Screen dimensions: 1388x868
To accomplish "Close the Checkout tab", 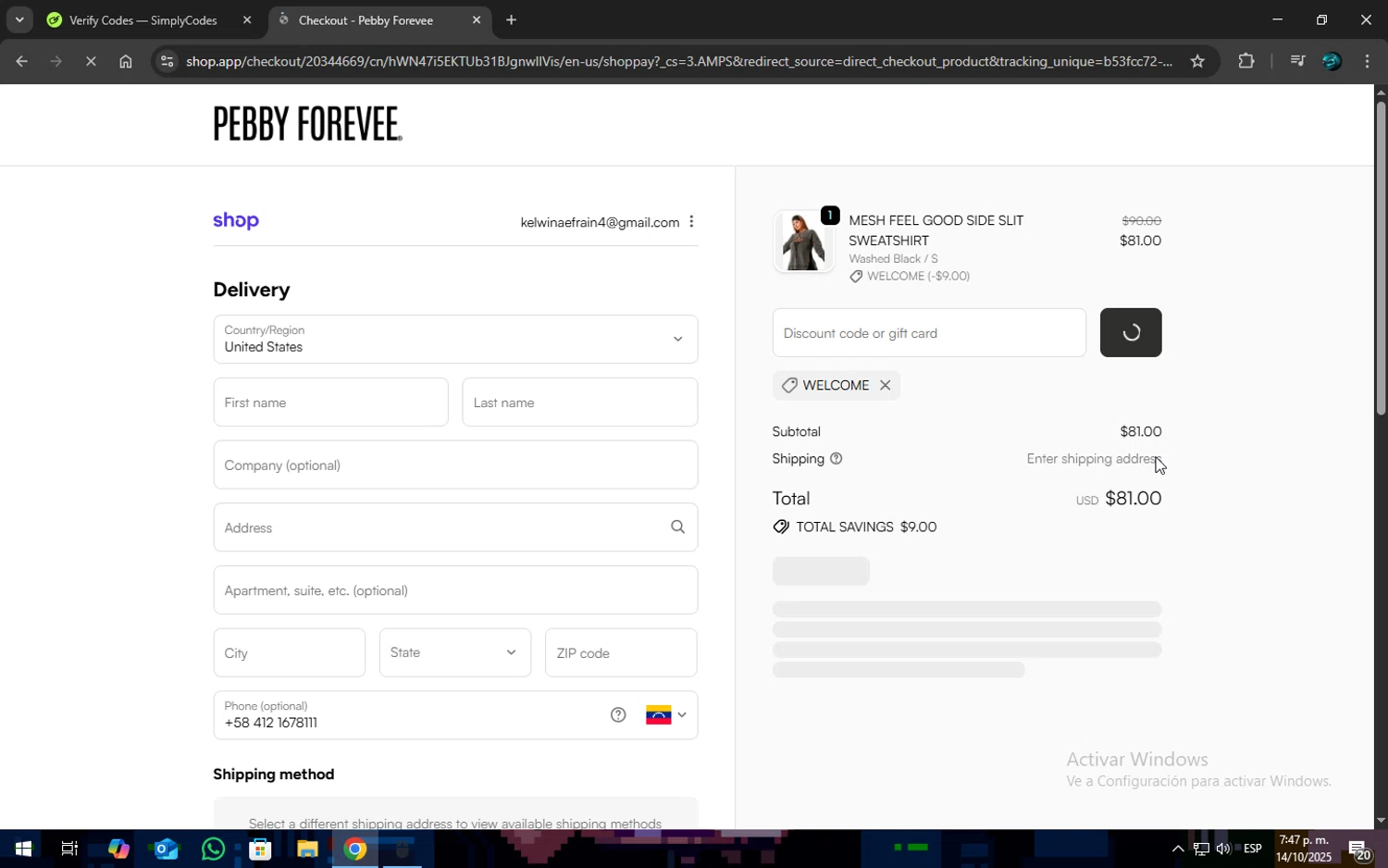I will [477, 20].
